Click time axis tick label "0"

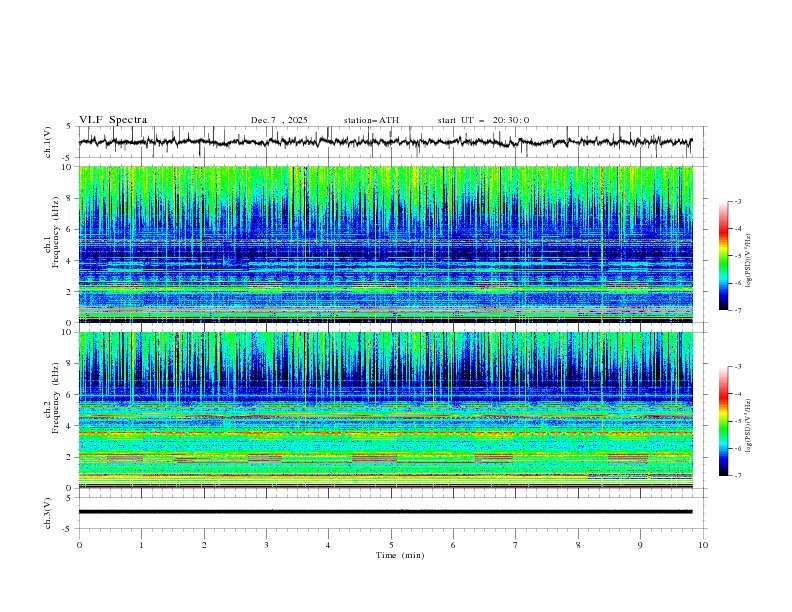tap(79, 545)
